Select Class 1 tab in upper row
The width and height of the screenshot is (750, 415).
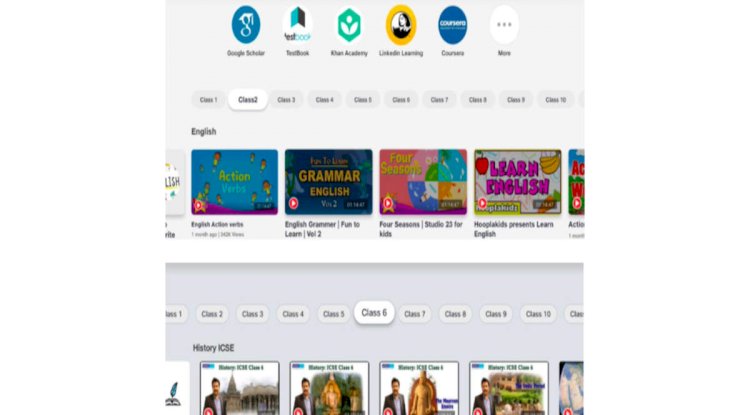tap(208, 100)
